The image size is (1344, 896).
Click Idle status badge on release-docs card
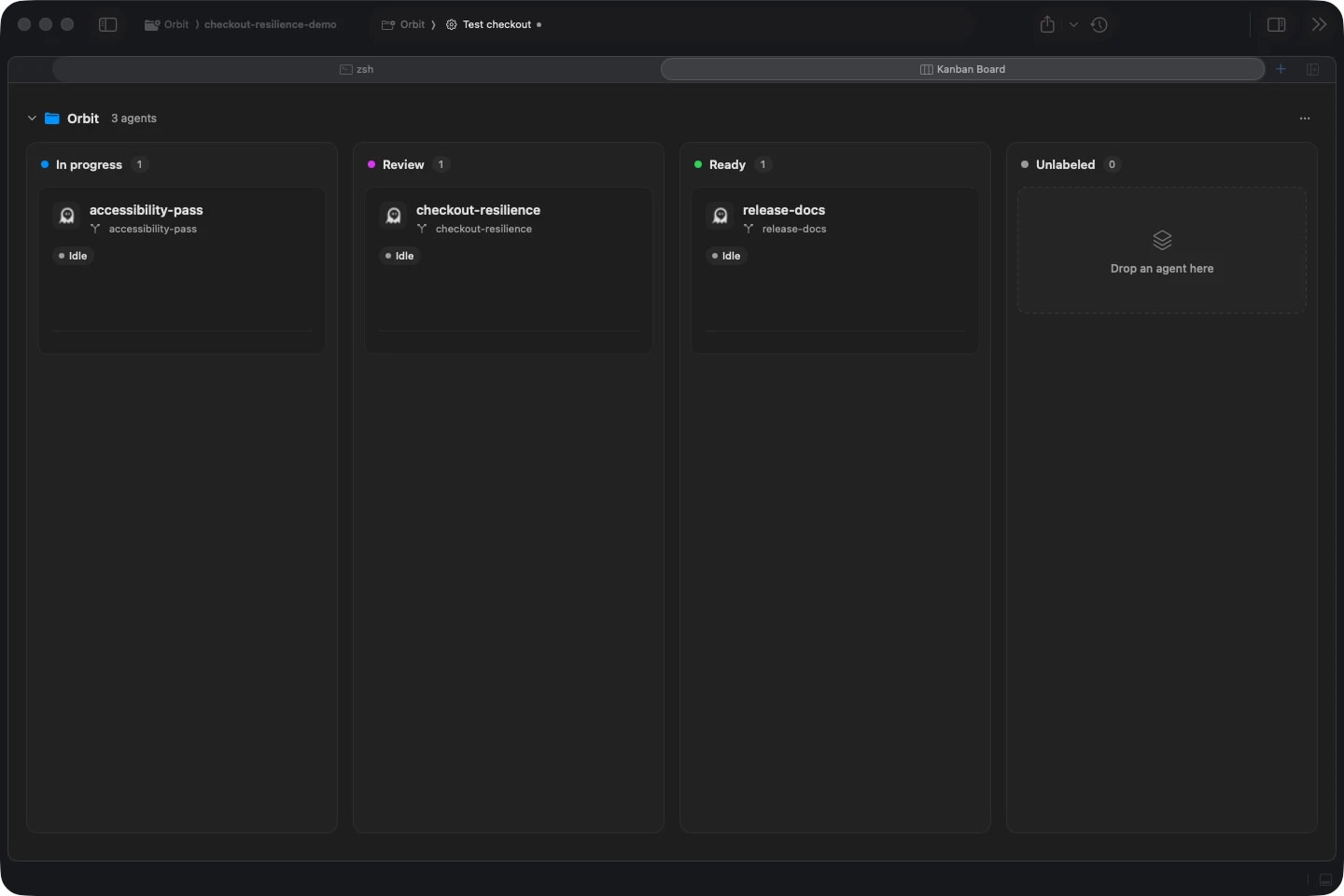pos(726,256)
